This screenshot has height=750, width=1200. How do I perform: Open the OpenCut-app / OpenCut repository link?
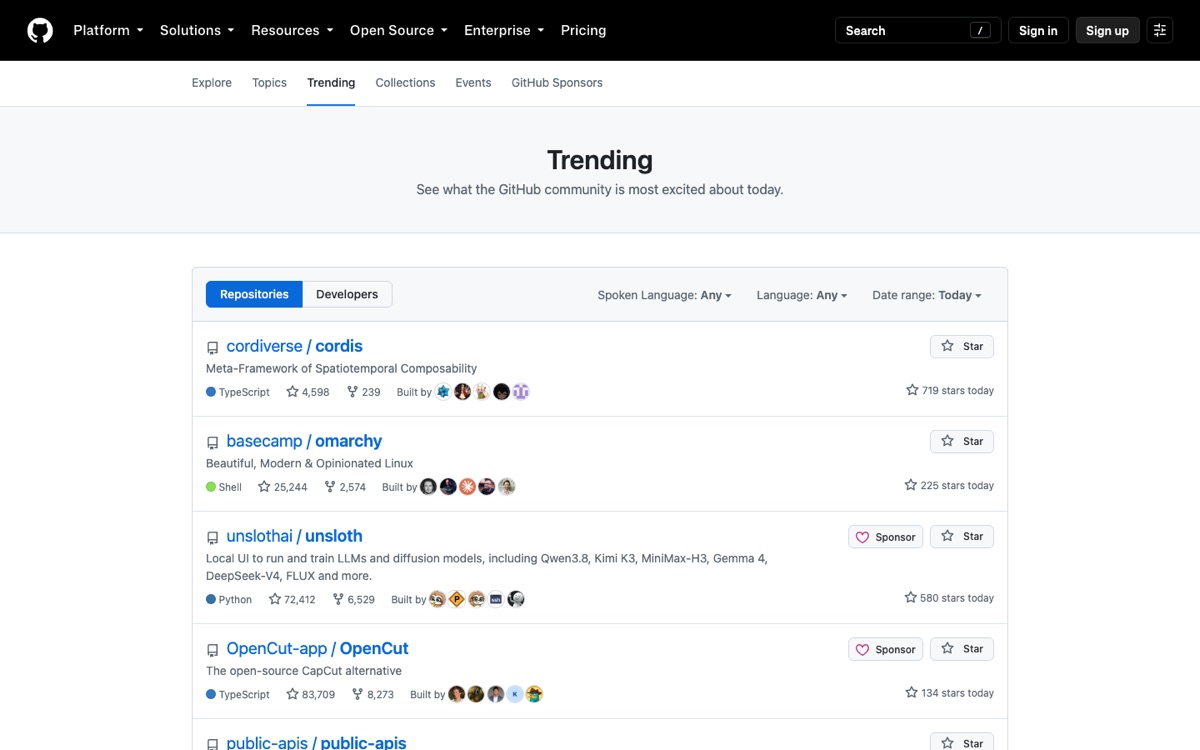coord(317,648)
